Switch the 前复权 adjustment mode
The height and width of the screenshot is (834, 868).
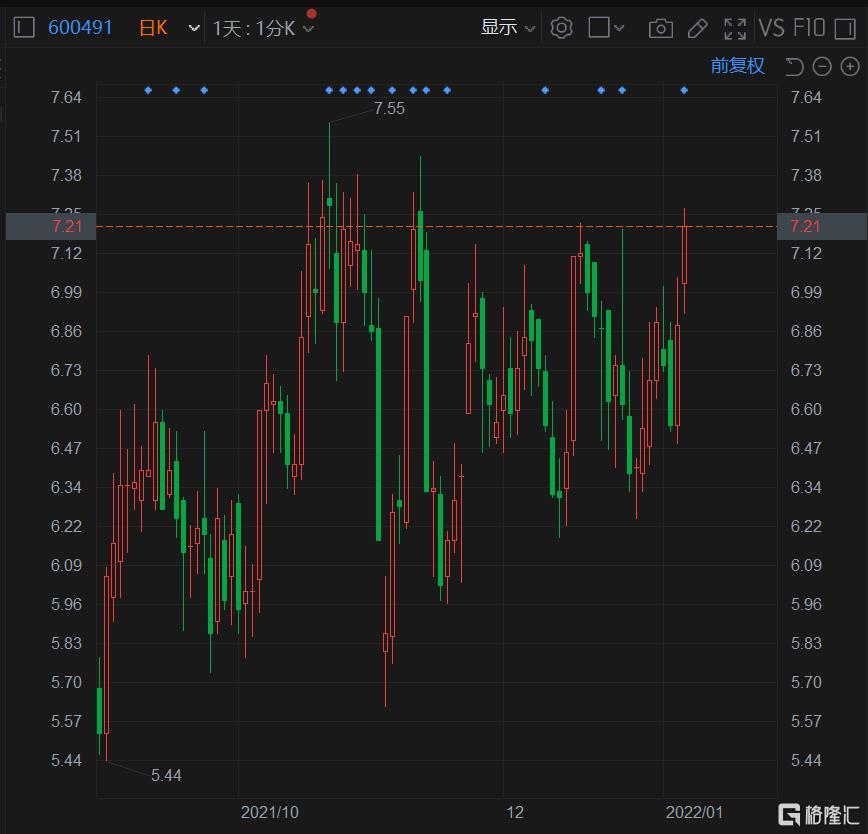coord(737,66)
